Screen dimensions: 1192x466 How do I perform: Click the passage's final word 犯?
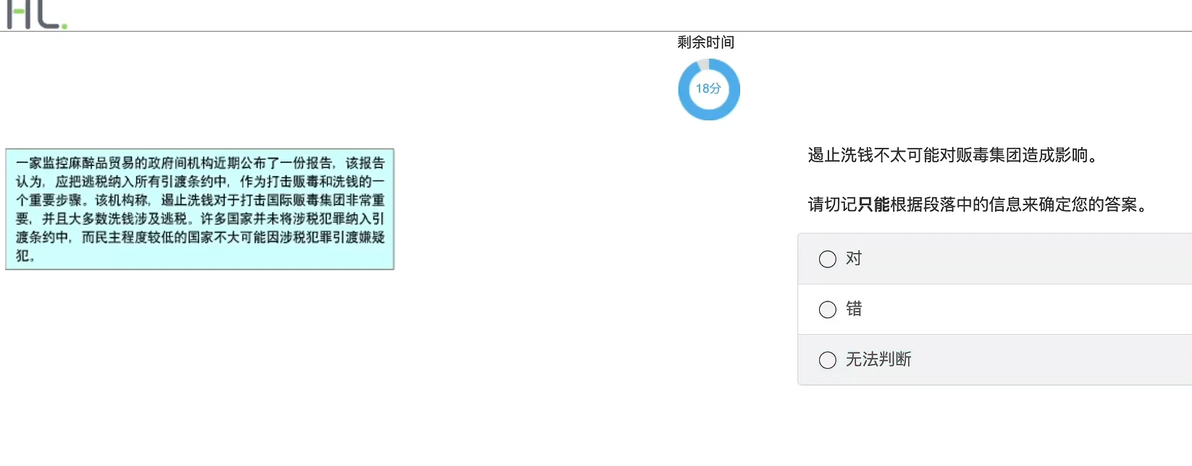tap(21, 257)
